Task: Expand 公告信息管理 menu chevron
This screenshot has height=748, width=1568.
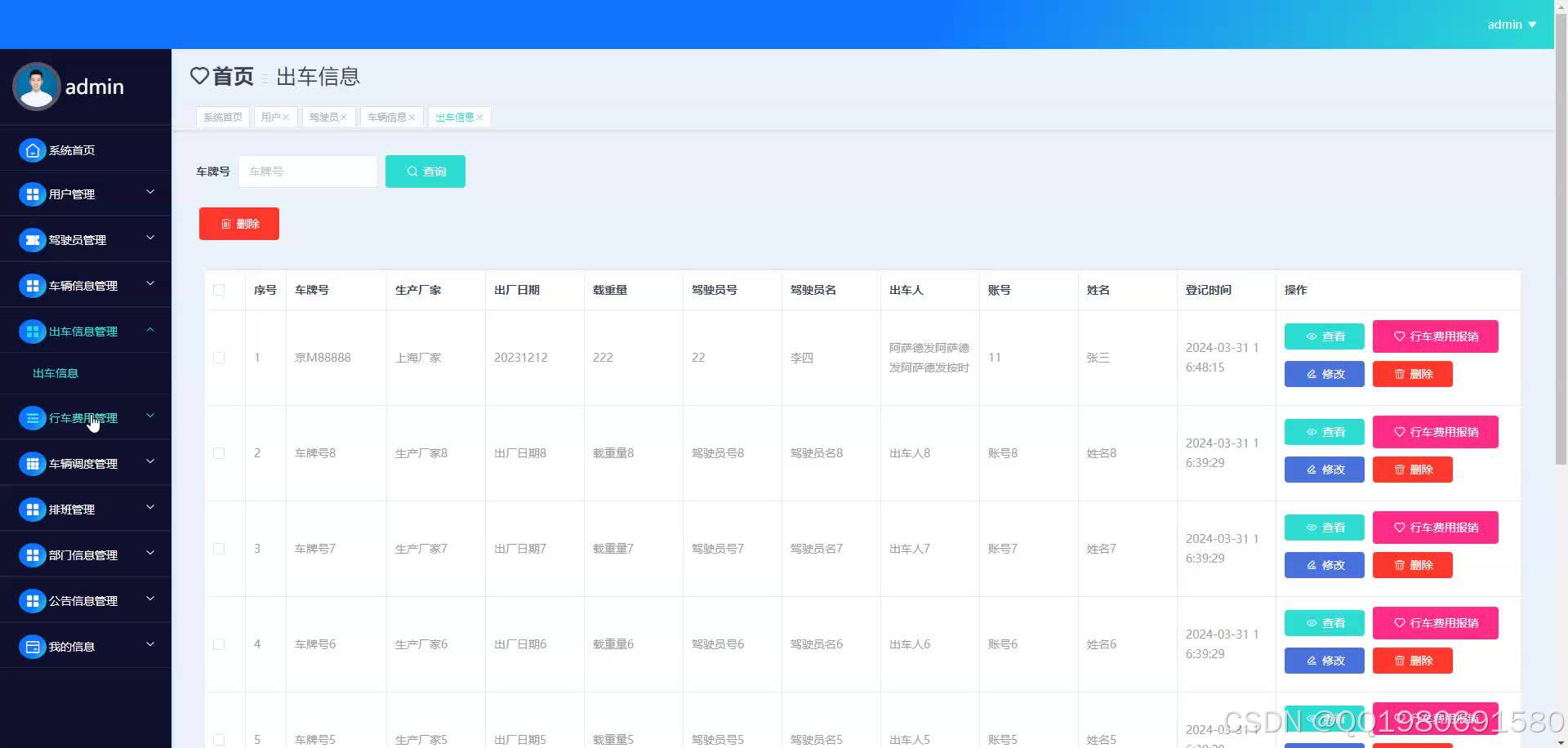Action: (150, 599)
